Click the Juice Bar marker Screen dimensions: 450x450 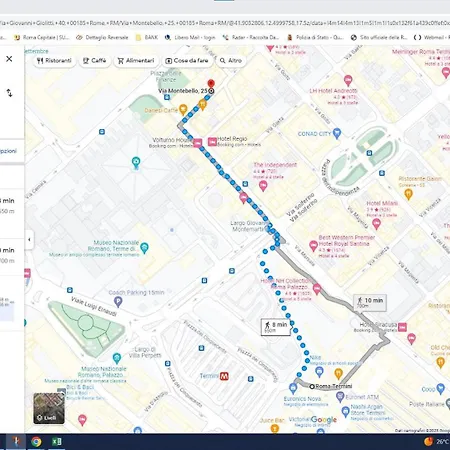[275, 428]
